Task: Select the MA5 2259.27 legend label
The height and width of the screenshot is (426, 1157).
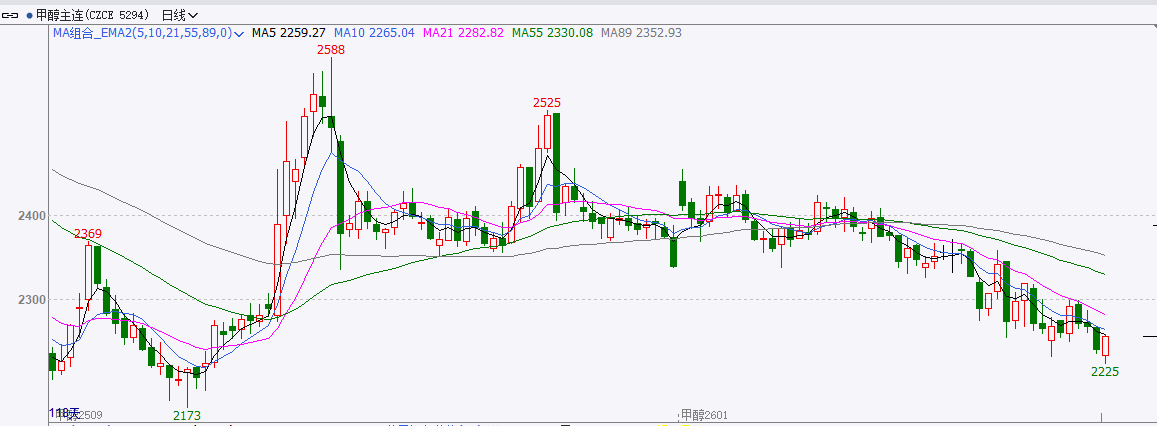Action: pyautogui.click(x=288, y=33)
